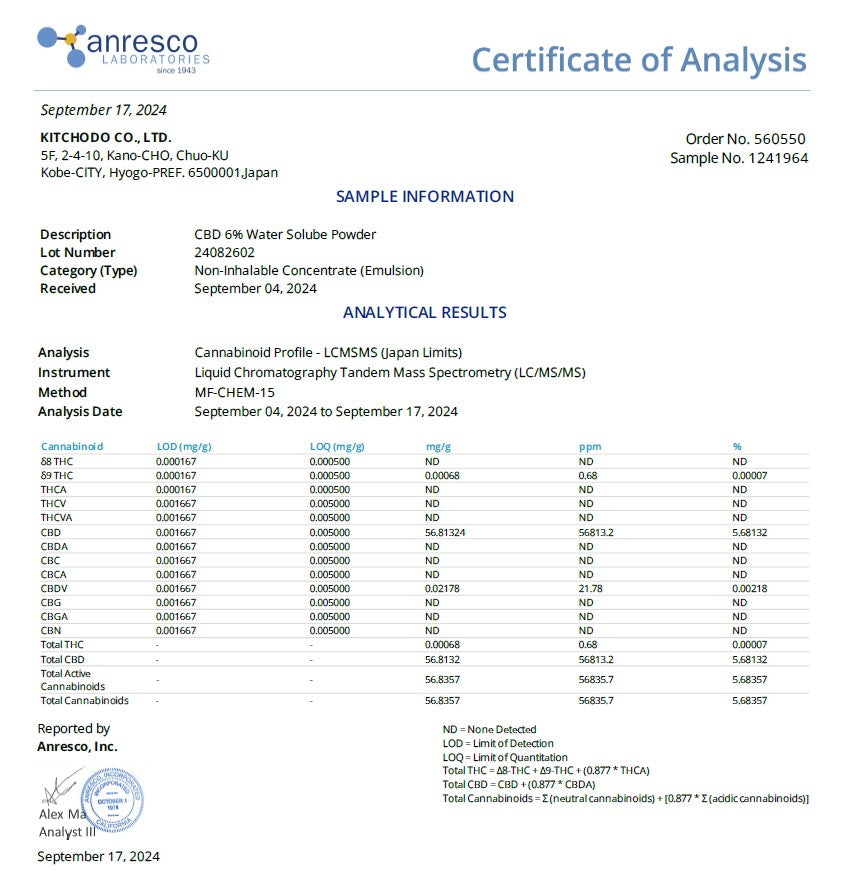
Task: Click the CBN row label
Action: 51,631
